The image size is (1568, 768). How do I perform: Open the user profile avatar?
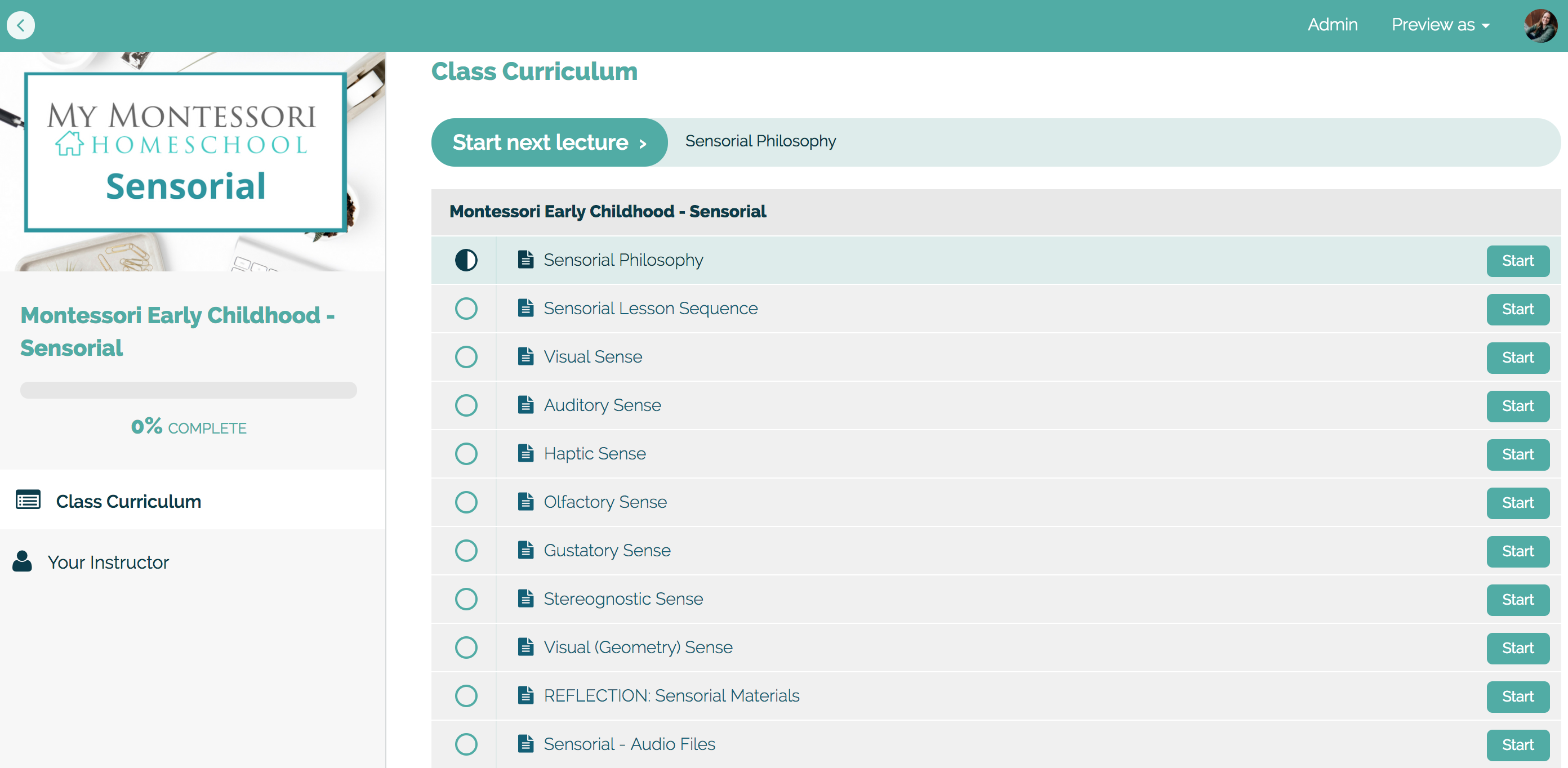(1540, 25)
